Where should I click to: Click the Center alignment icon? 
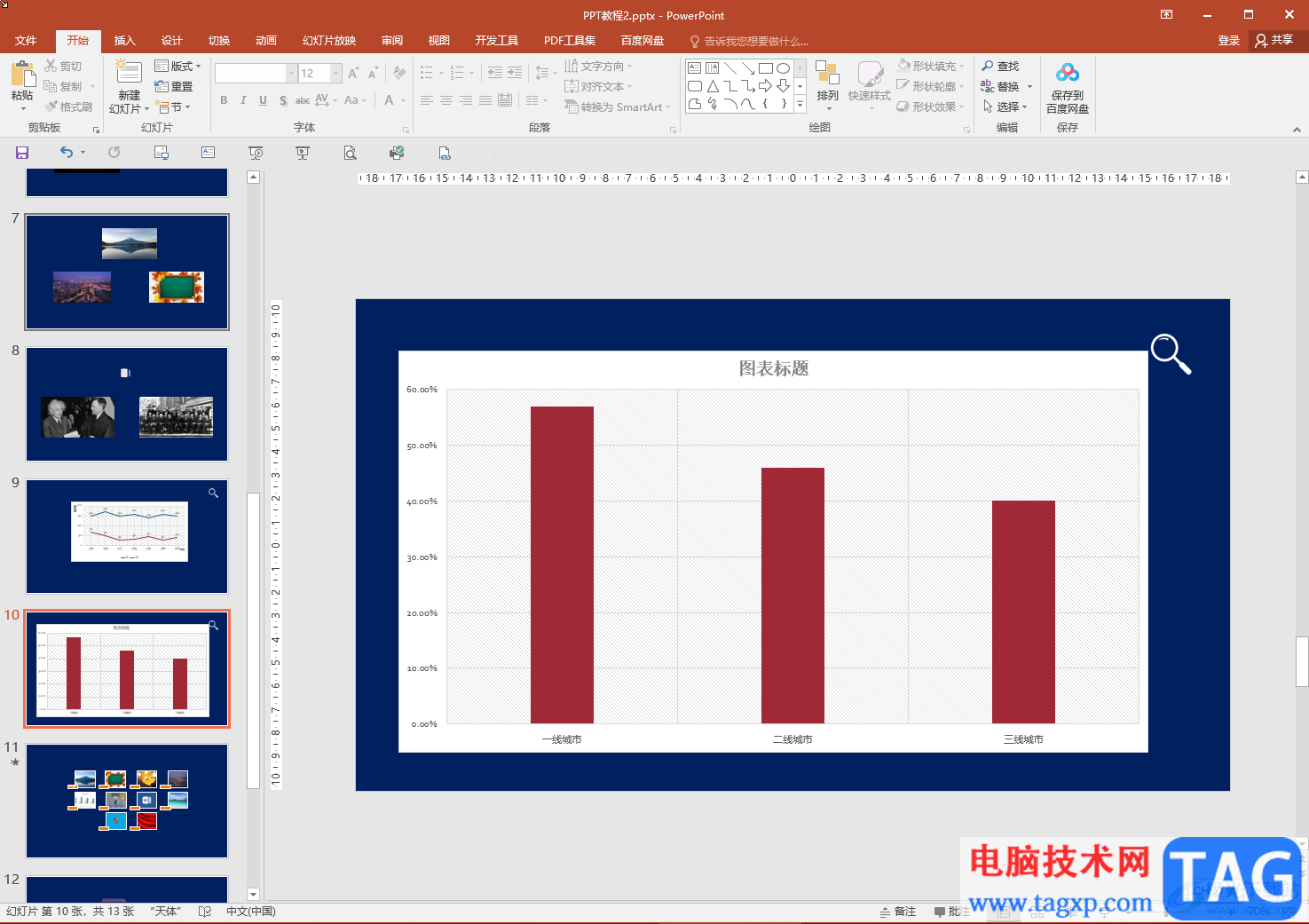point(446,100)
